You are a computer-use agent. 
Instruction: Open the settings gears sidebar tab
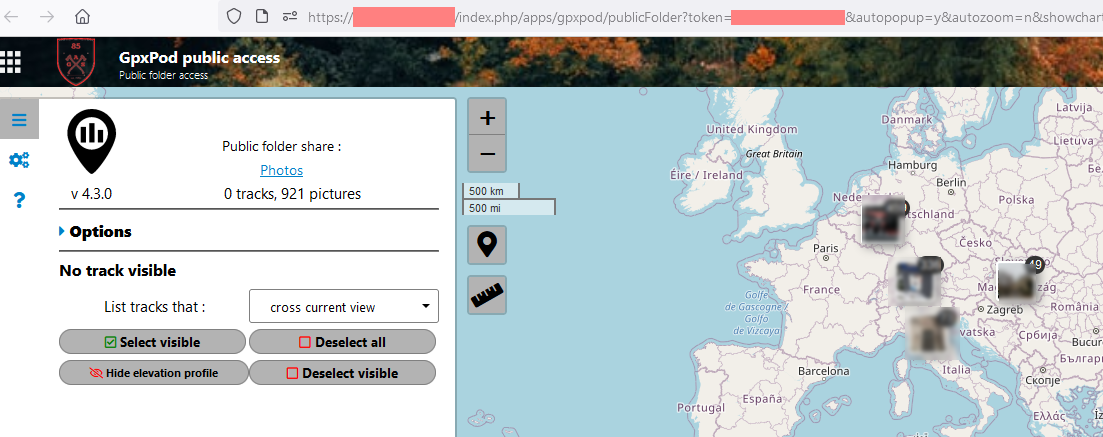coord(19,160)
